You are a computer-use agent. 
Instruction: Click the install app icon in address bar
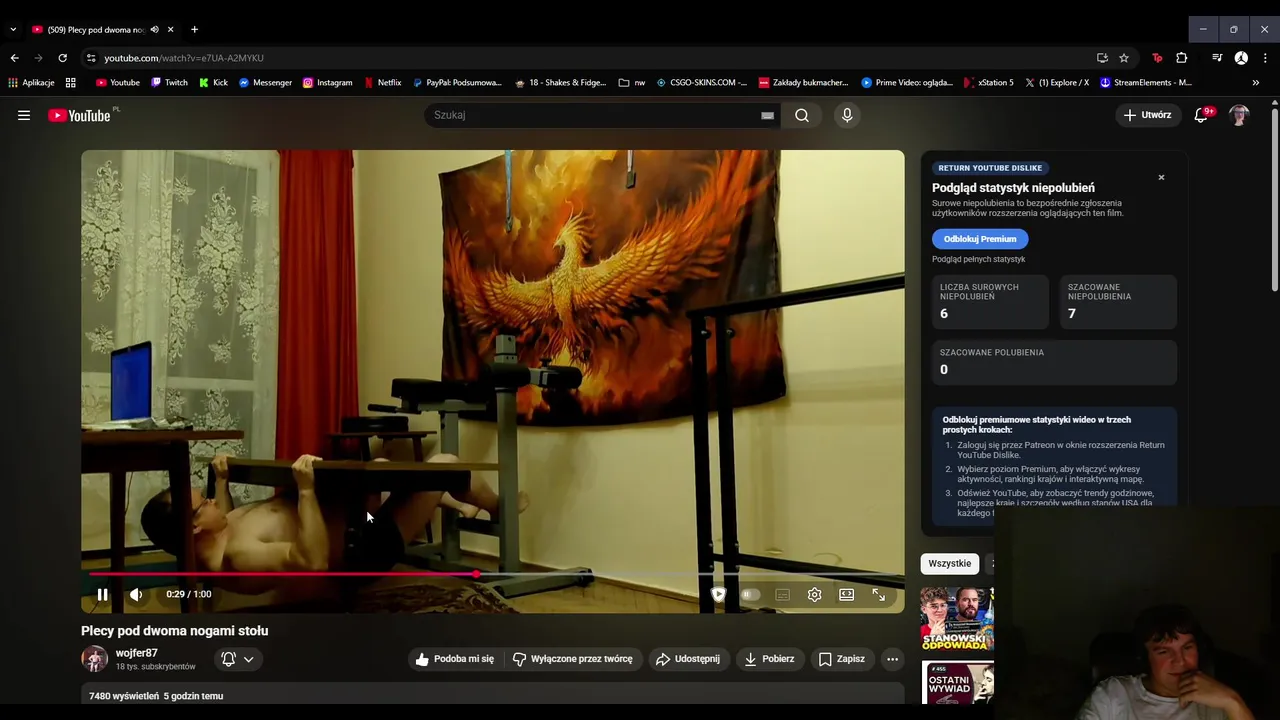(1102, 58)
